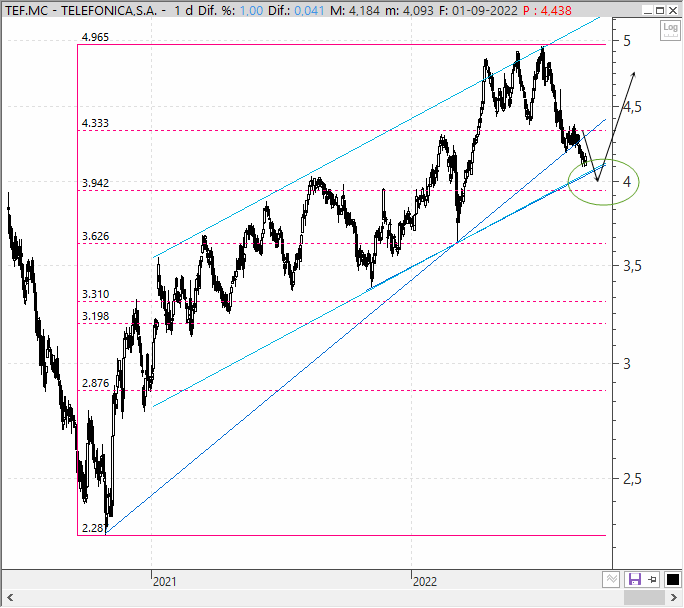Click the purple save disk icon
The image size is (684, 608).
pos(634,580)
